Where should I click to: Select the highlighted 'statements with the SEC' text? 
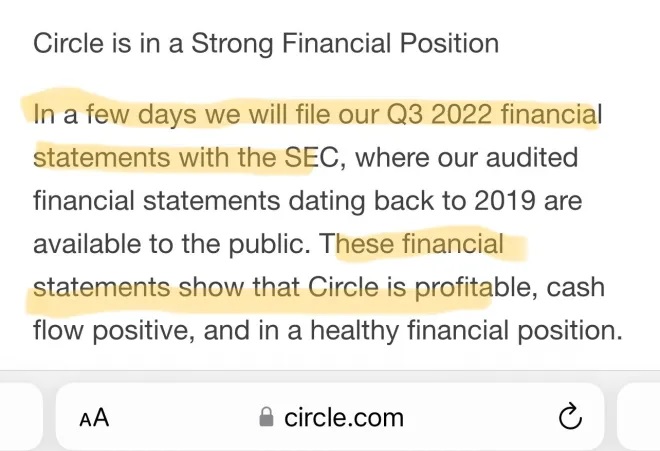click(x=170, y=158)
